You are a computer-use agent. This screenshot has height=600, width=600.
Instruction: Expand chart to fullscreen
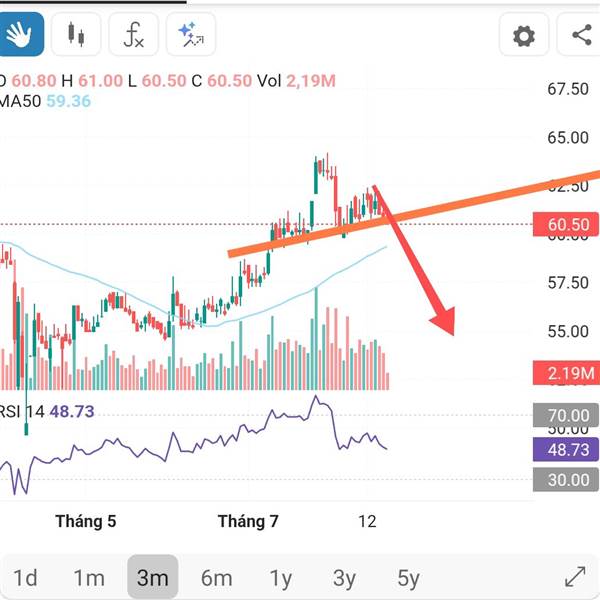(575, 576)
